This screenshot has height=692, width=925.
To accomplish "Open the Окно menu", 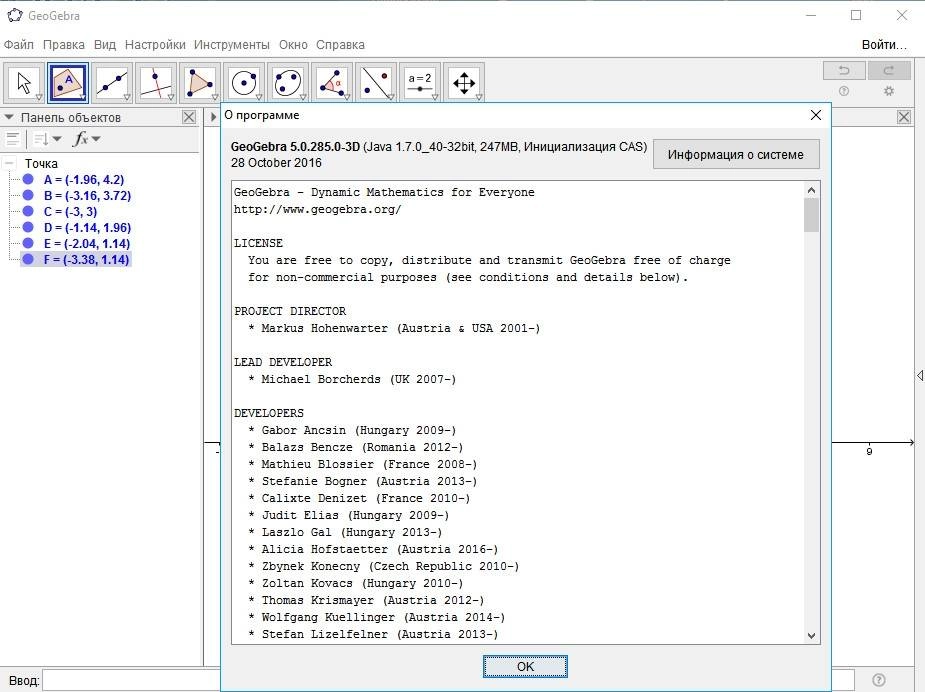I will point(293,45).
